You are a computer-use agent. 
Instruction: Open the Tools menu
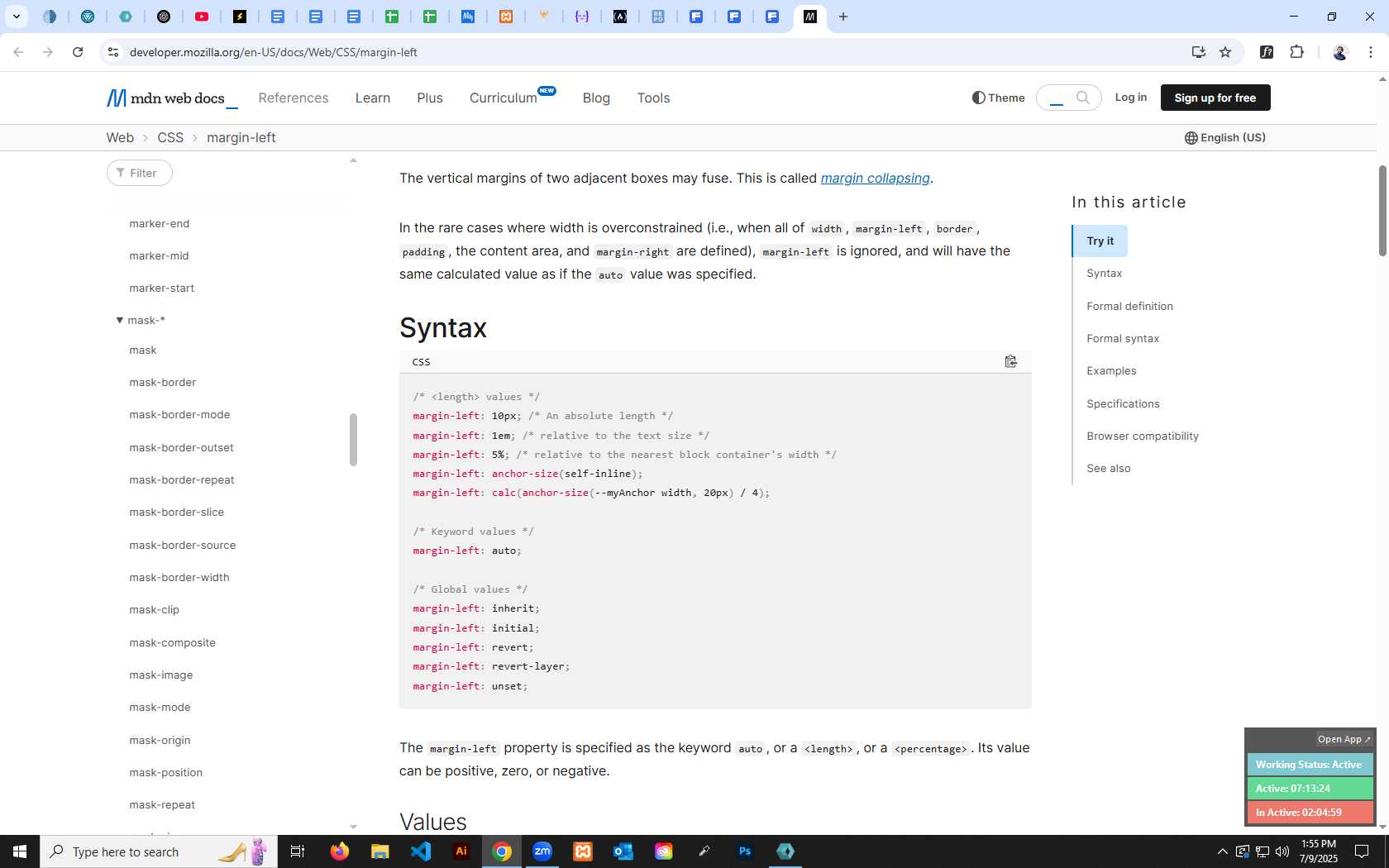tap(653, 98)
